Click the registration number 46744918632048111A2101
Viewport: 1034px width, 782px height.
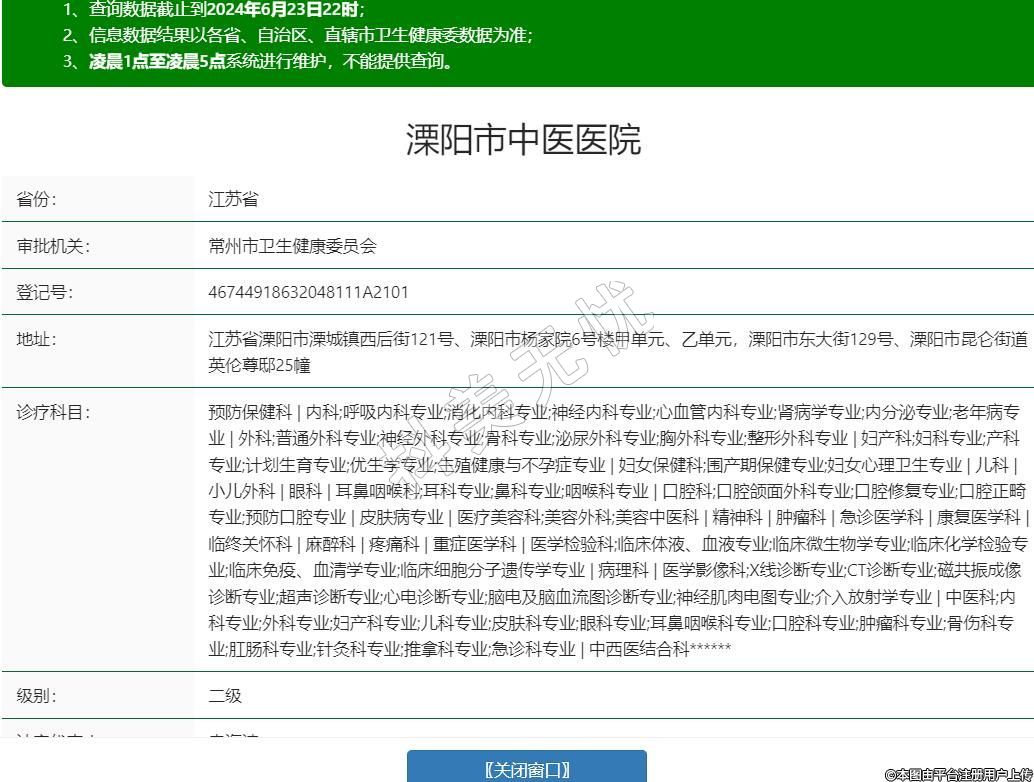click(x=308, y=293)
